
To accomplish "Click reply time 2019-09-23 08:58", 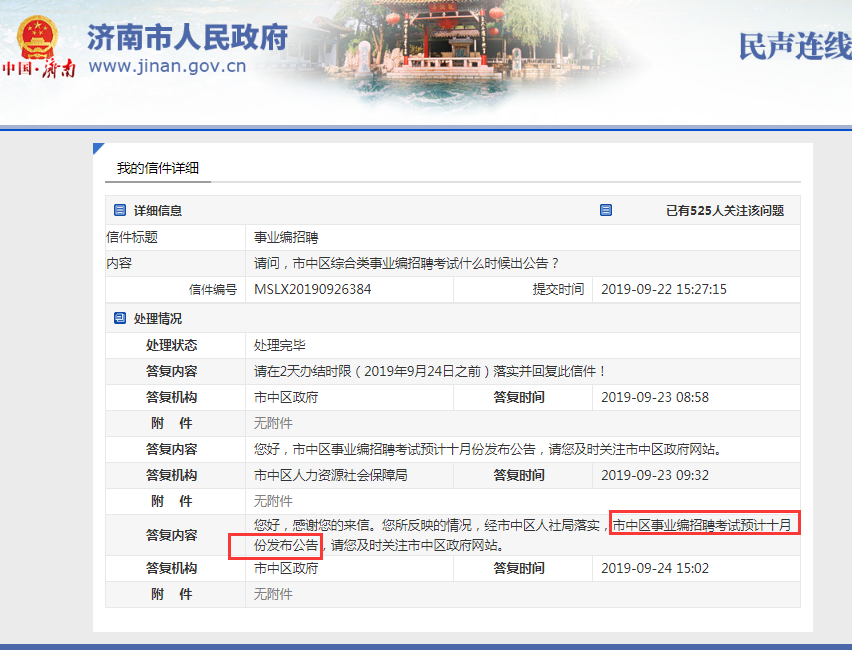I will [655, 398].
